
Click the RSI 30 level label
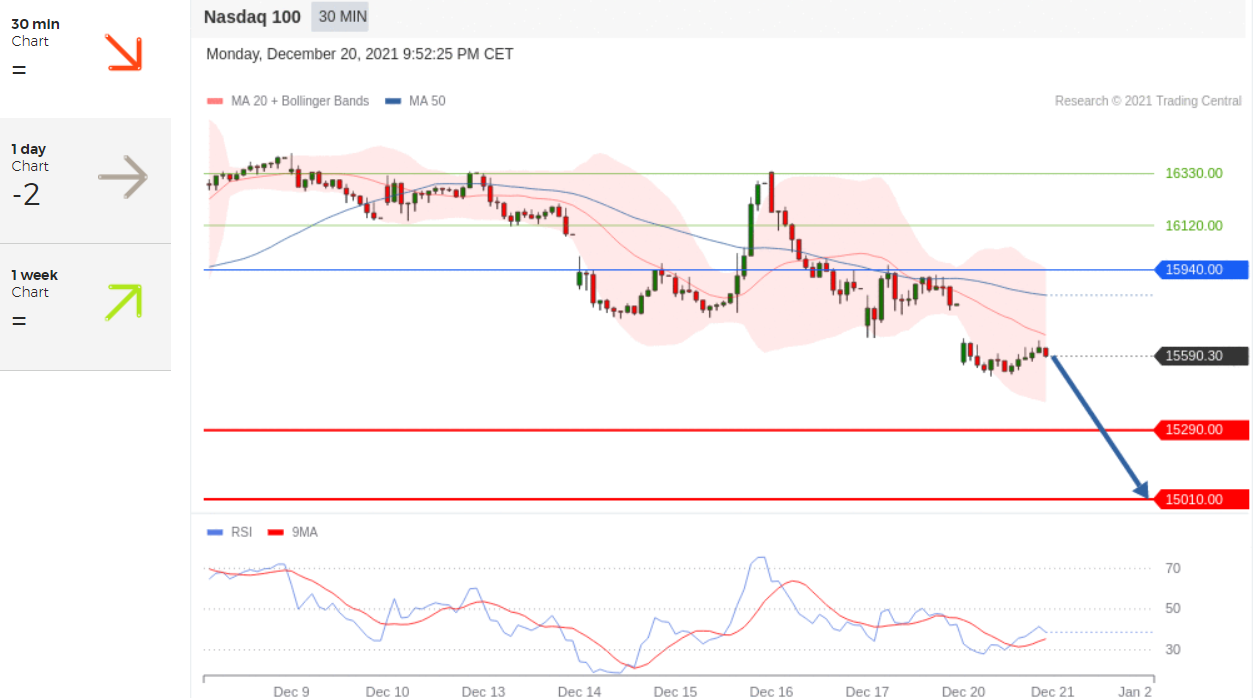coord(1173,649)
